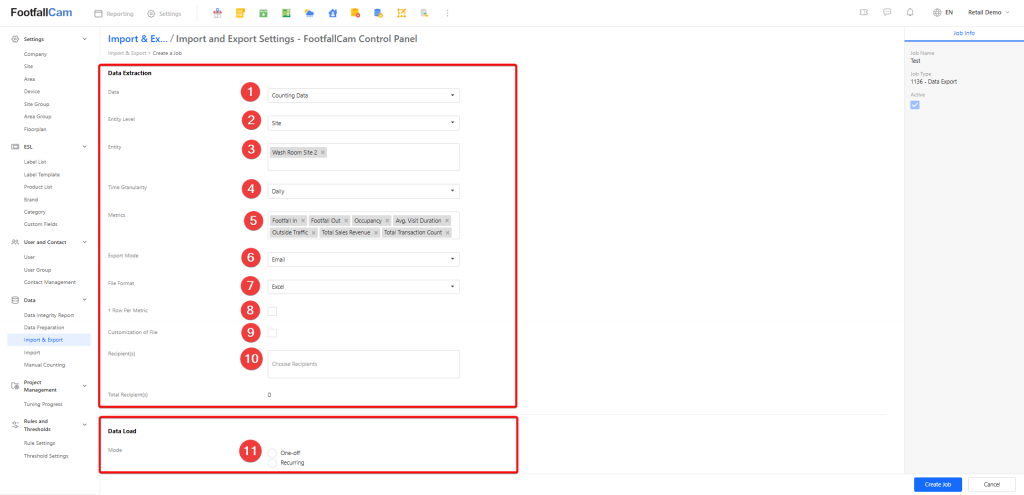Remove the Total Transaction Count metric tag
This screenshot has height=495, width=1024.
click(x=447, y=232)
